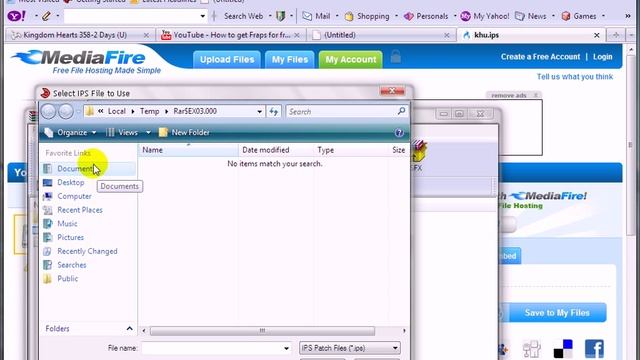This screenshot has width=640, height=360.
Task: Click the shield icon in Yahoo toolbar
Action: 280,16
